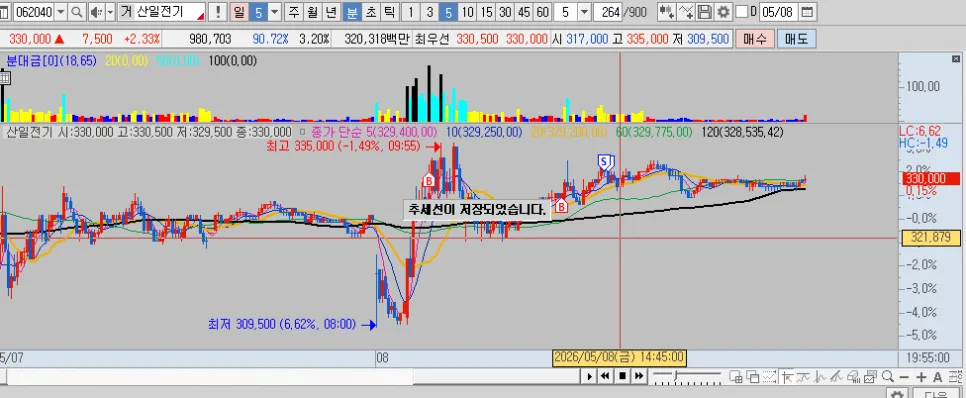Click the 3-minute interval button

(x=429, y=12)
